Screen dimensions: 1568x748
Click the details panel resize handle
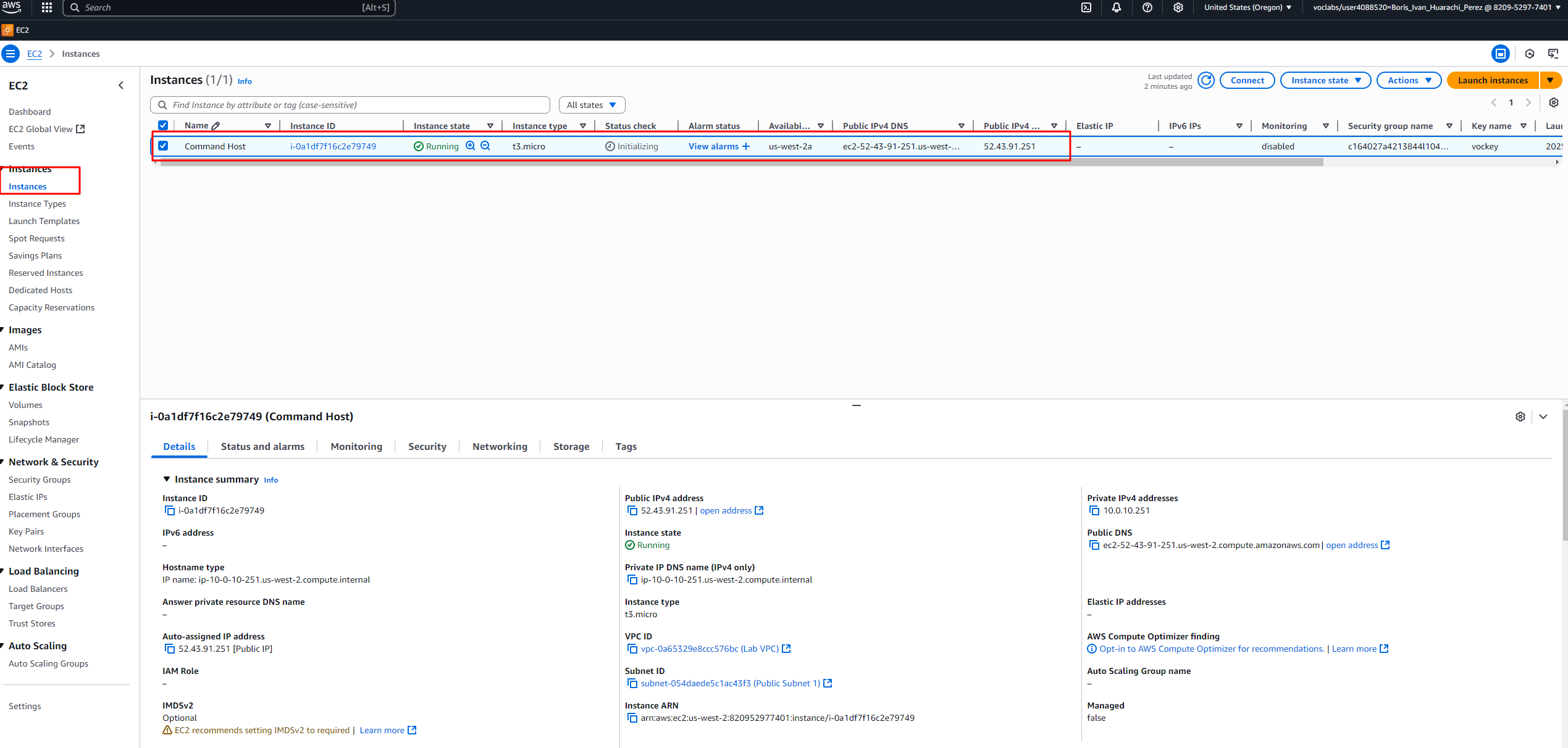(x=856, y=405)
